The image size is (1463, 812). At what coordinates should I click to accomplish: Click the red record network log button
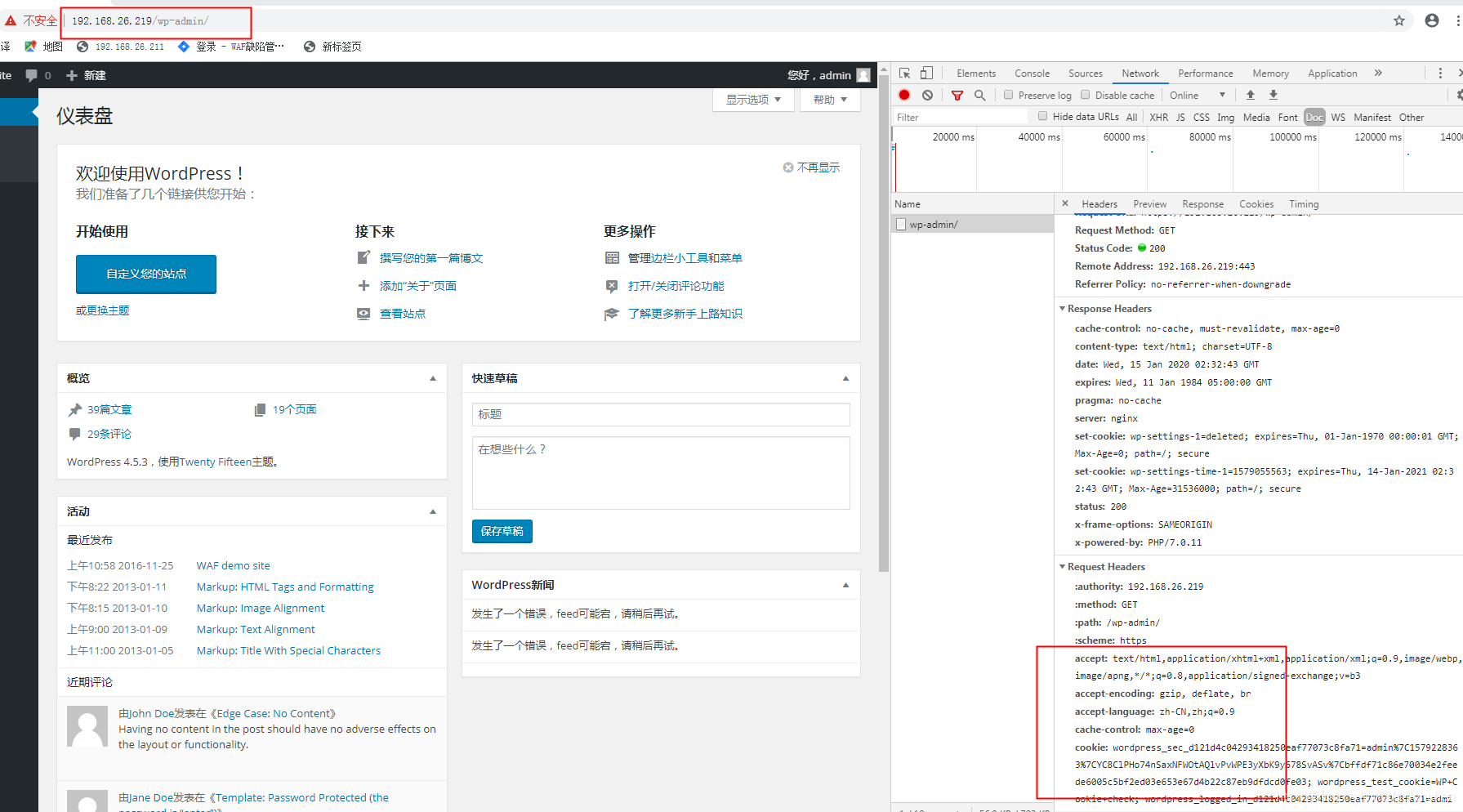point(904,95)
